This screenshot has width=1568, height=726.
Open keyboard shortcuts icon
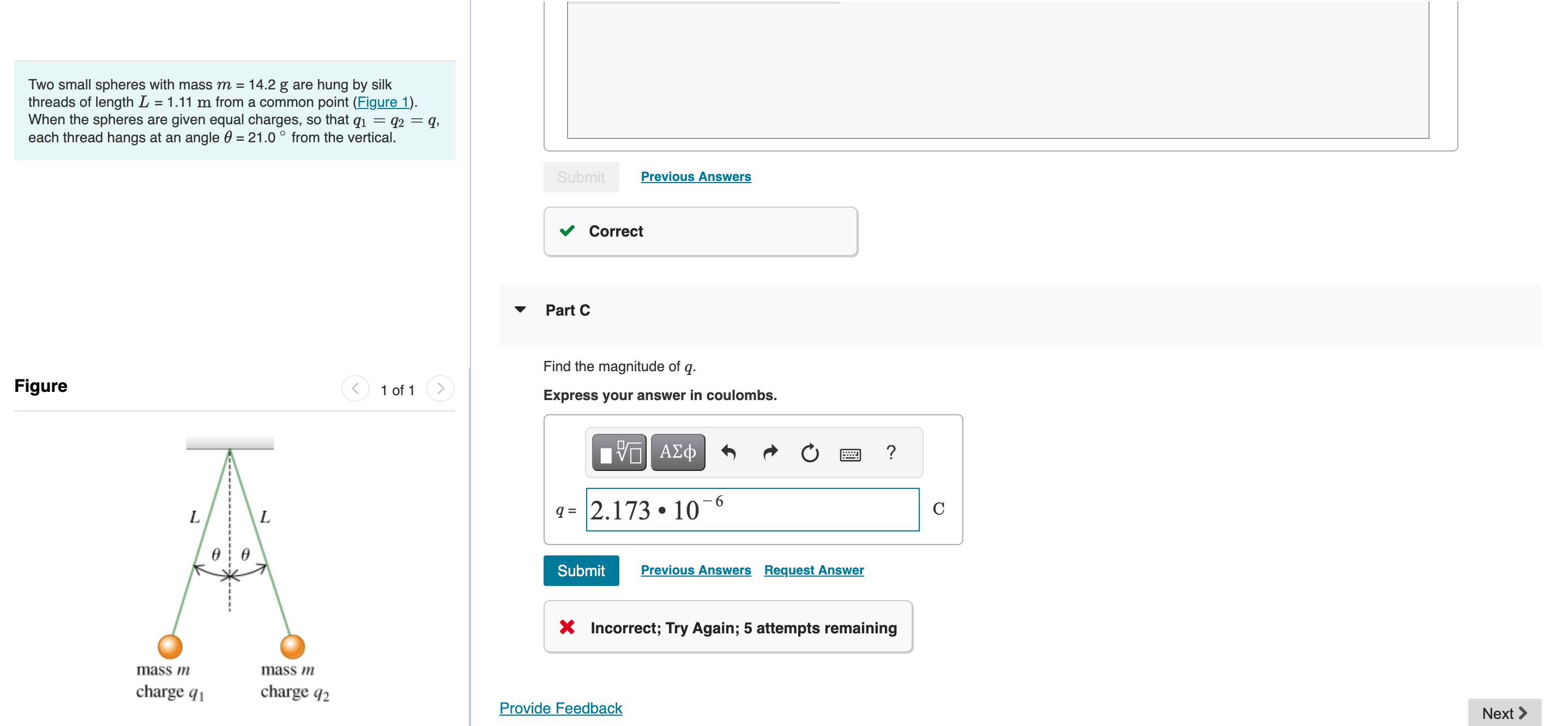tap(850, 454)
